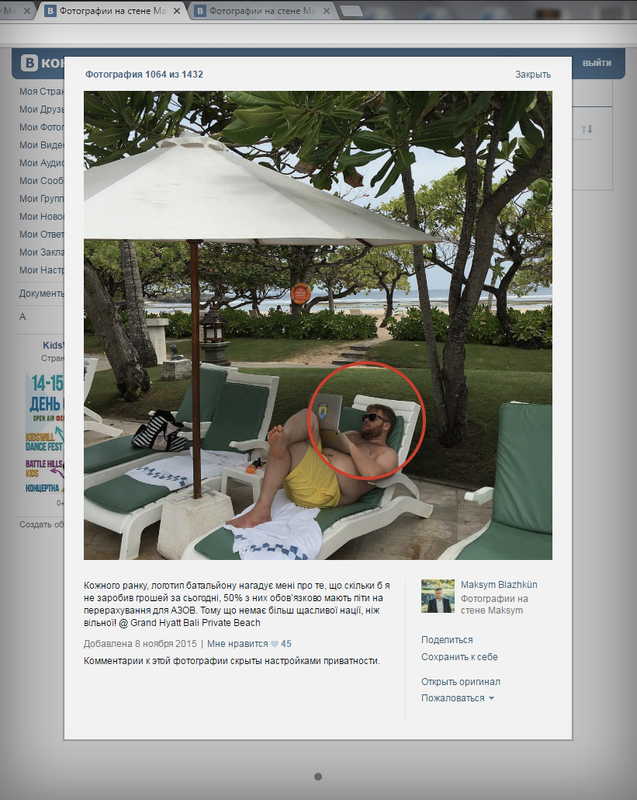Click the main photo to view next

[x=318, y=326]
